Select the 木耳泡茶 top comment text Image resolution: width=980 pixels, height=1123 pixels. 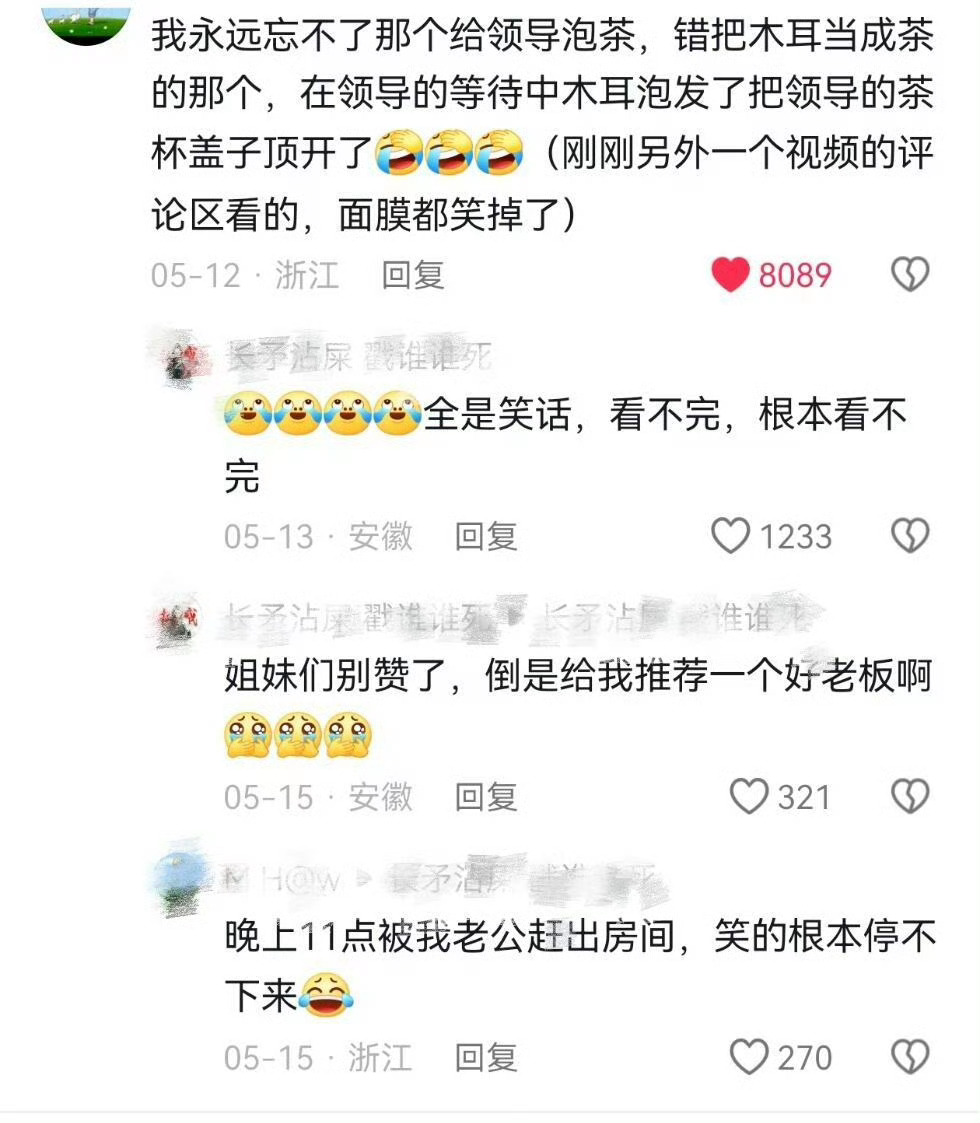pyautogui.click(x=542, y=124)
